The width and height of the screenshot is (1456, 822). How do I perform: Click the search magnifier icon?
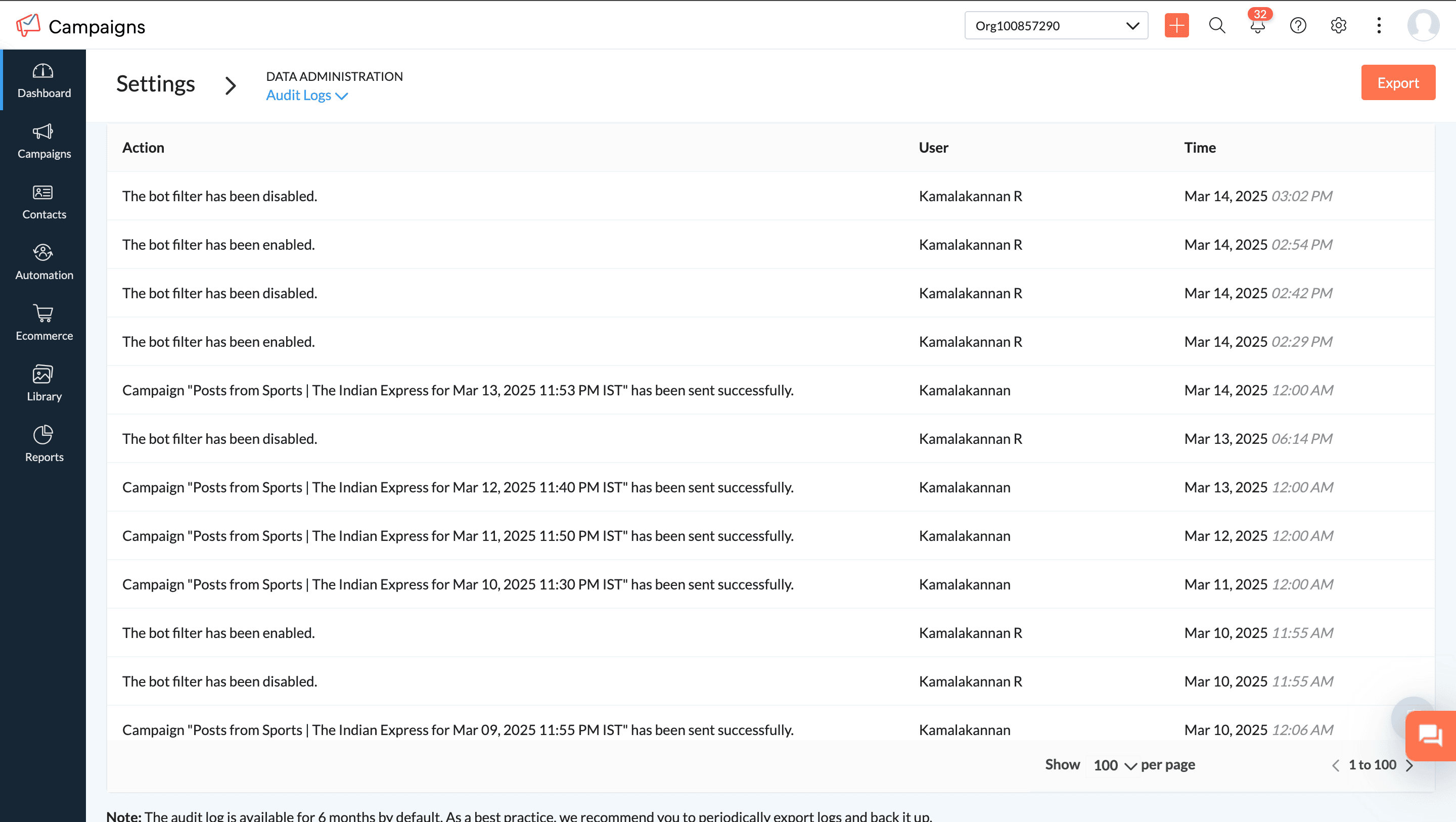[x=1217, y=25]
